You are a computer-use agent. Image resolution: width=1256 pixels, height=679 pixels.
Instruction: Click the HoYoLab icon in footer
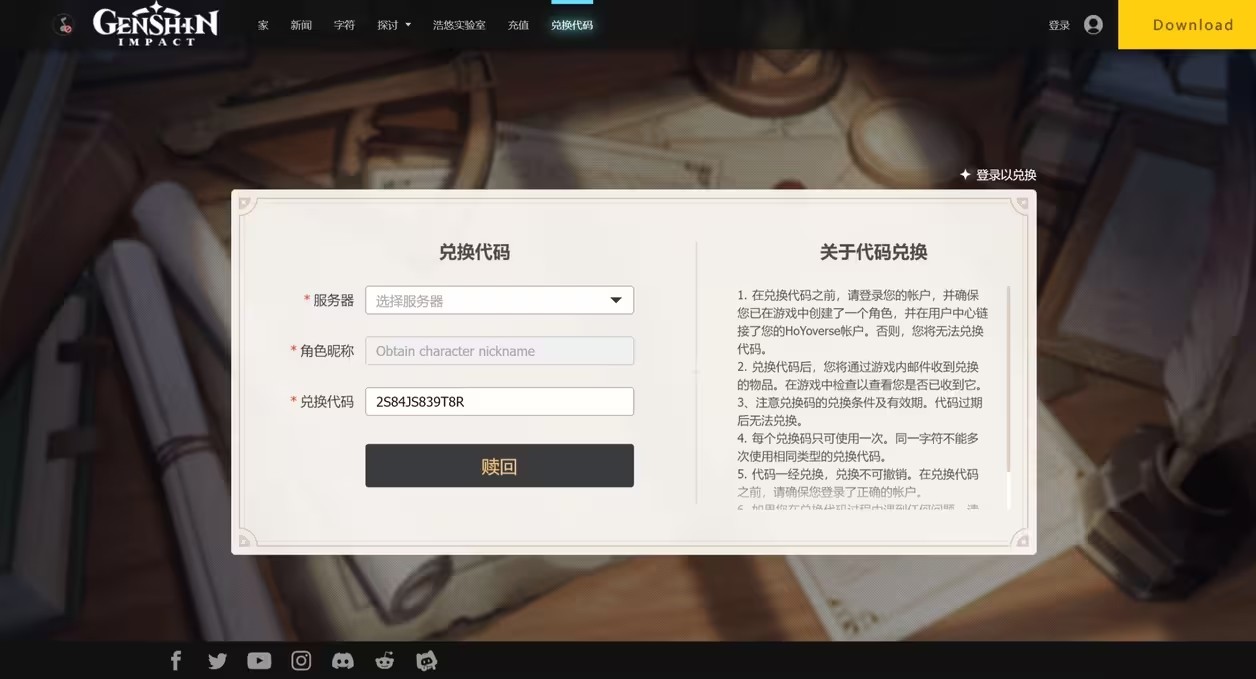point(427,660)
